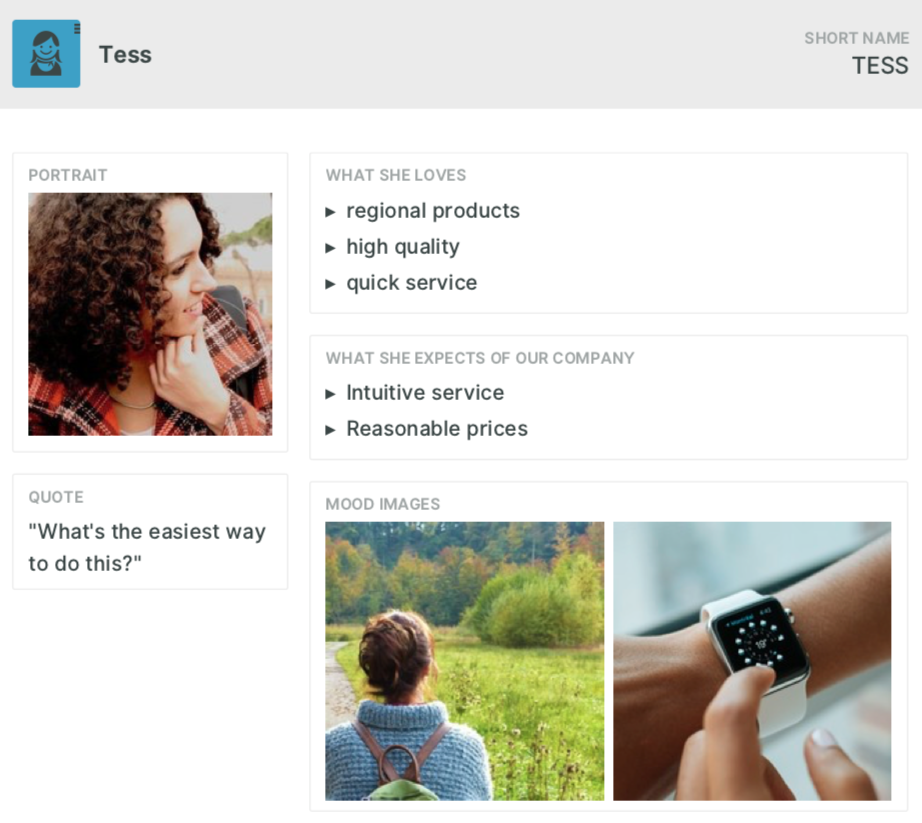Click the persona name Tess in header
The image size is (922, 823).
click(125, 55)
